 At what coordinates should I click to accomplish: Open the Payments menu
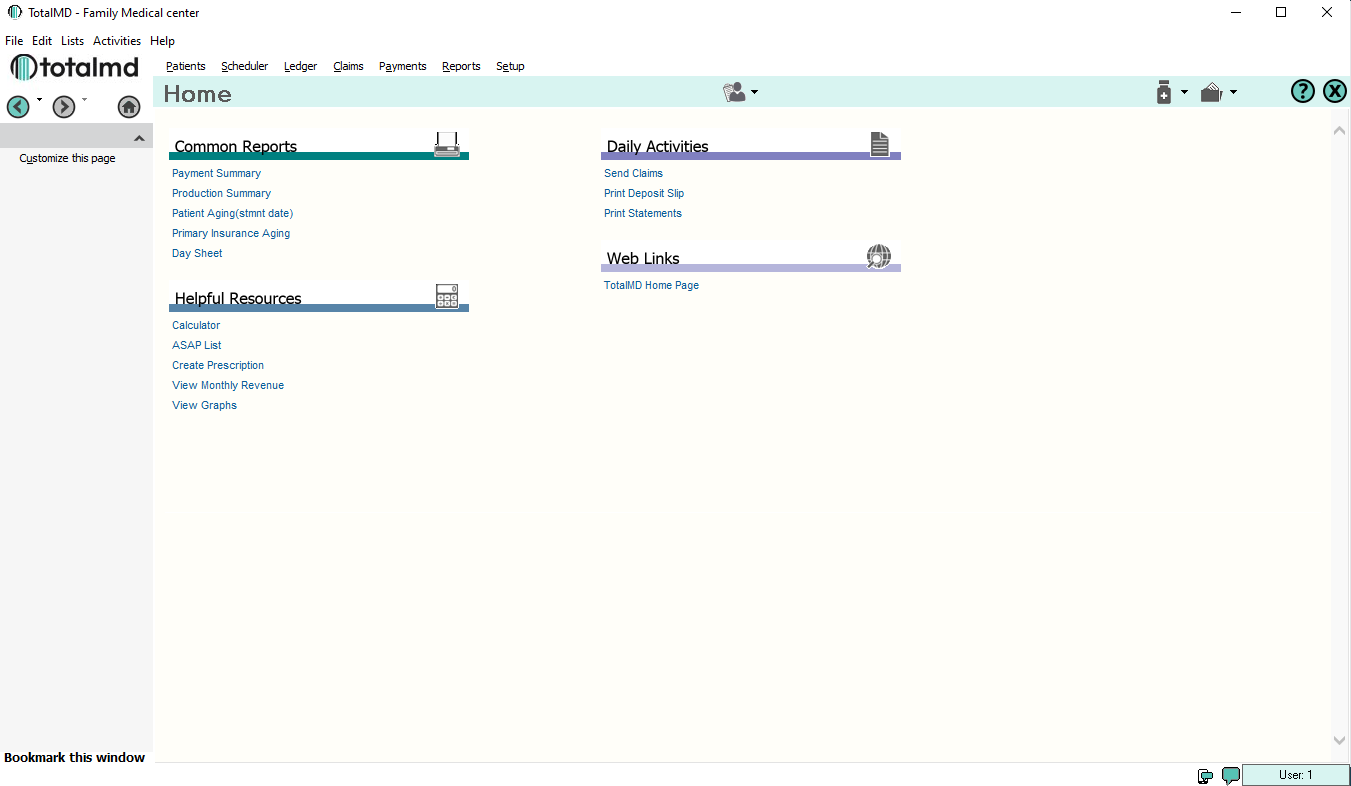(x=403, y=66)
